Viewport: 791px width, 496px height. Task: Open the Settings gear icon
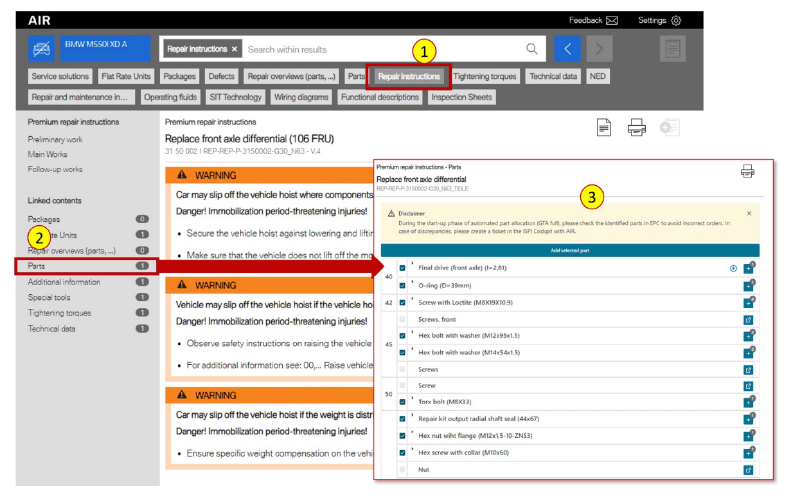(x=676, y=20)
